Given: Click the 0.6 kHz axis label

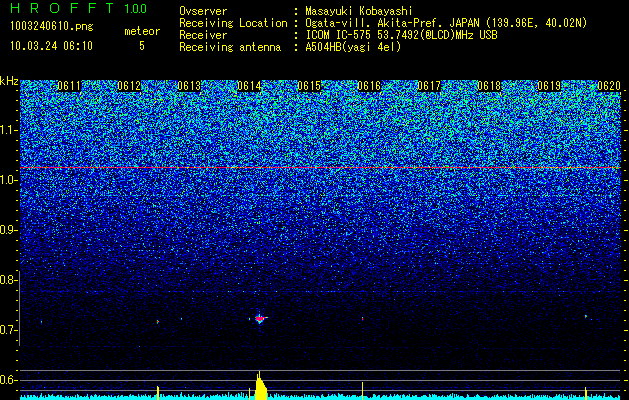Looking at the screenshot, I should click(x=8, y=380).
